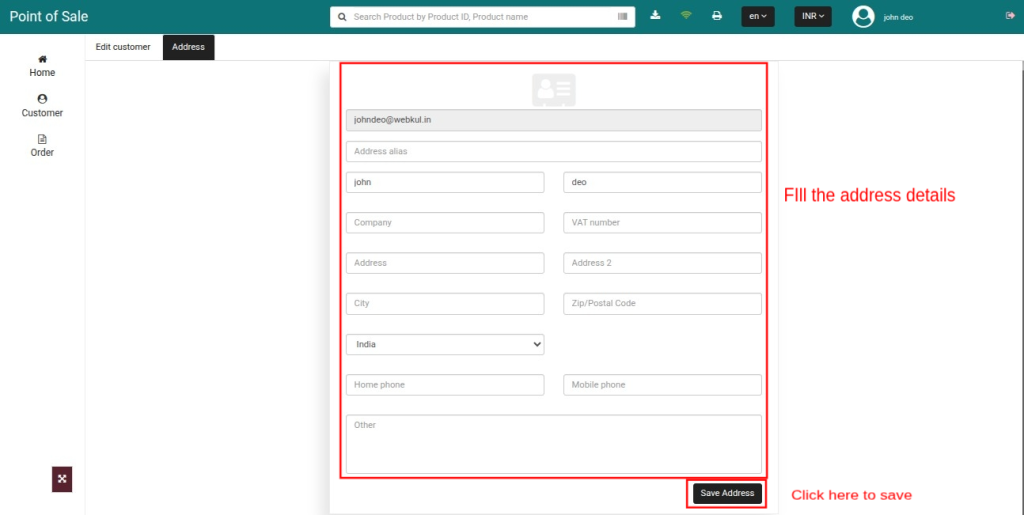Click the Company input field
This screenshot has height=515, width=1024.
445,223
